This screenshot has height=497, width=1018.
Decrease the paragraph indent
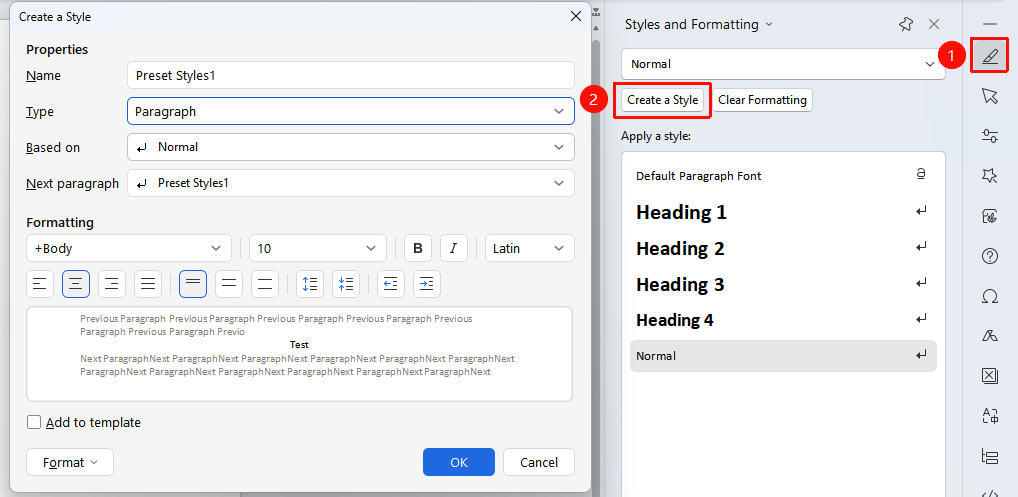391,284
